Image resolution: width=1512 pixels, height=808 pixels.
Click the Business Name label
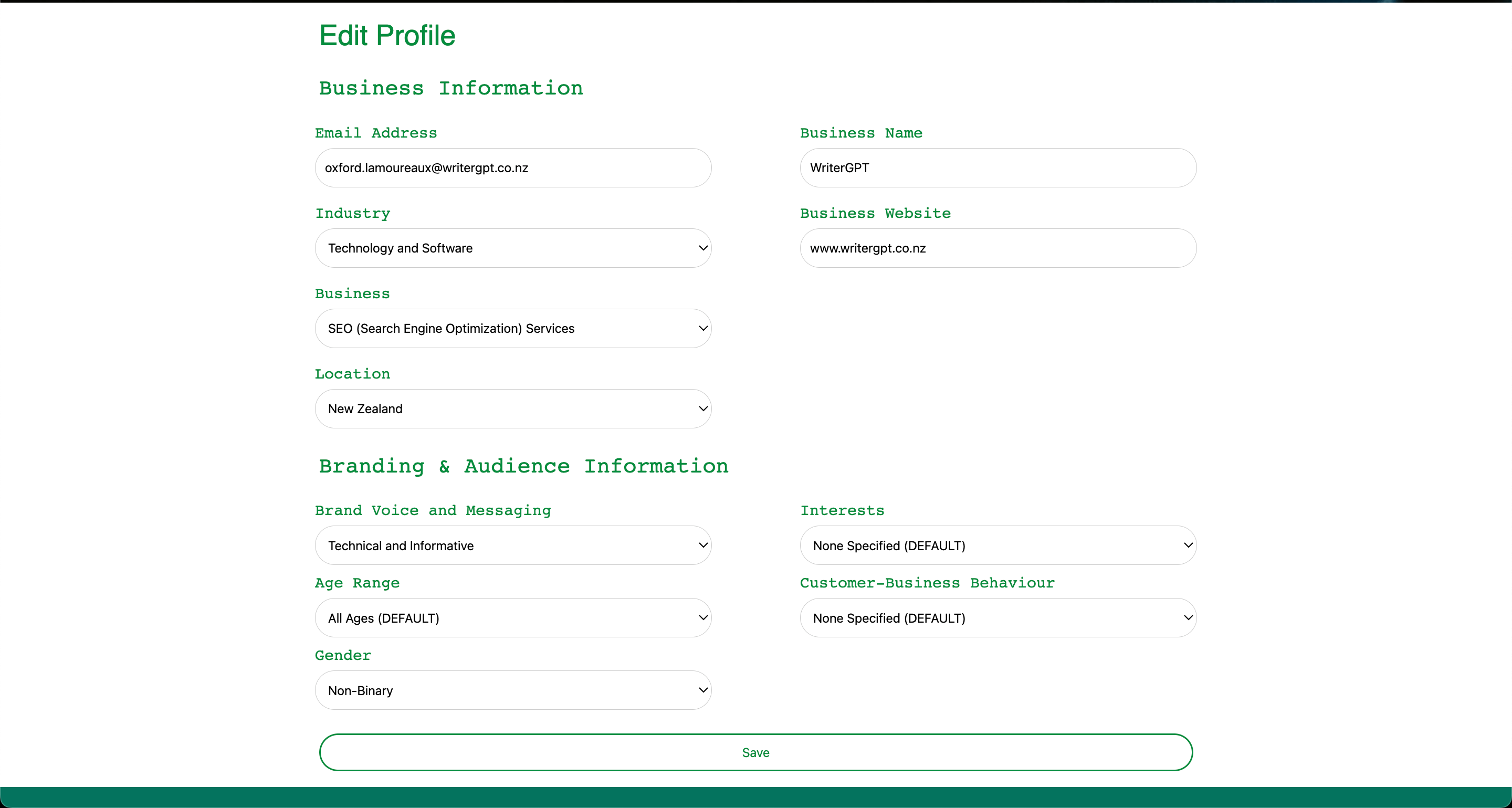click(861, 133)
